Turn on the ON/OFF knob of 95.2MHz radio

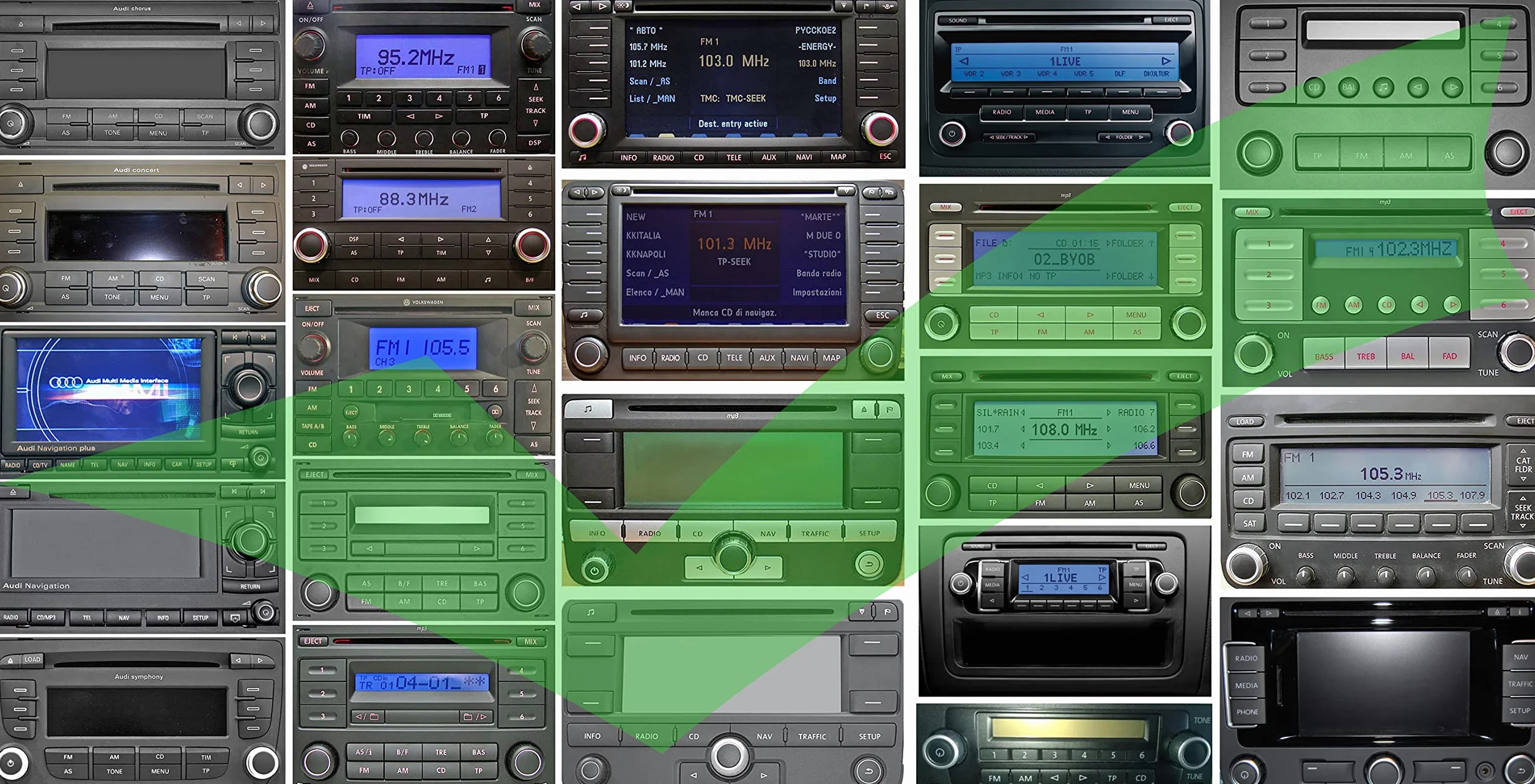coord(311,45)
